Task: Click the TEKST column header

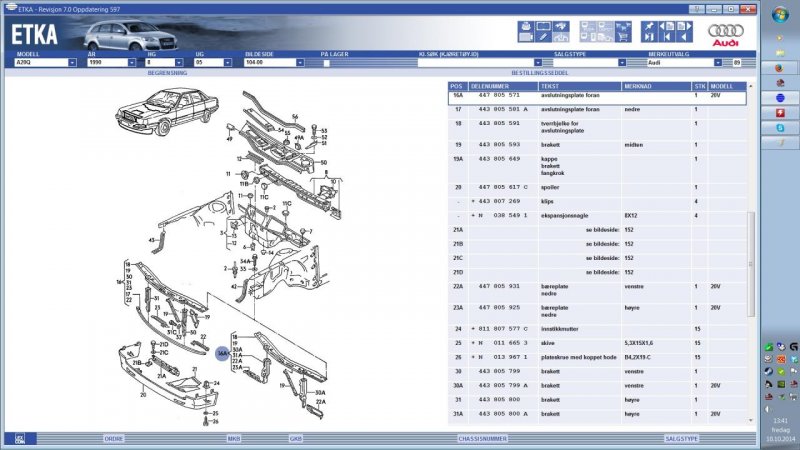Action: click(x=580, y=86)
